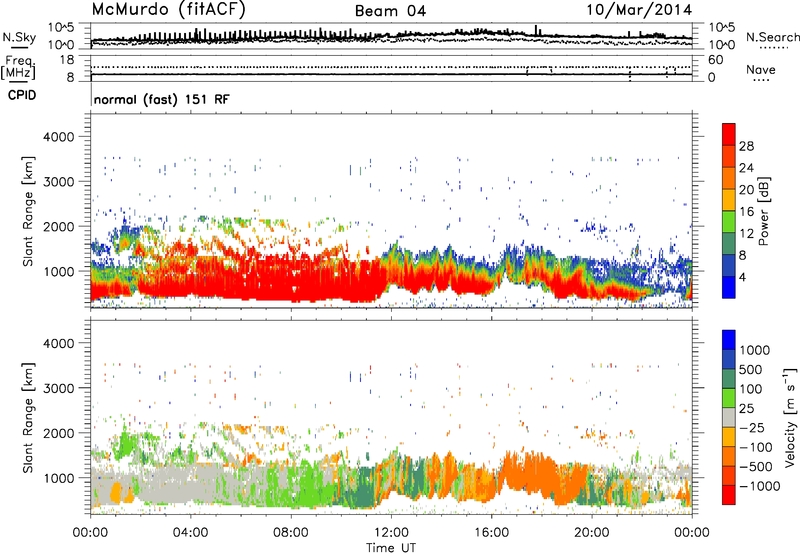The width and height of the screenshot is (800, 554).
Task: Click the "Velocity [m s-1]" color bar title
Action: (x=790, y=417)
